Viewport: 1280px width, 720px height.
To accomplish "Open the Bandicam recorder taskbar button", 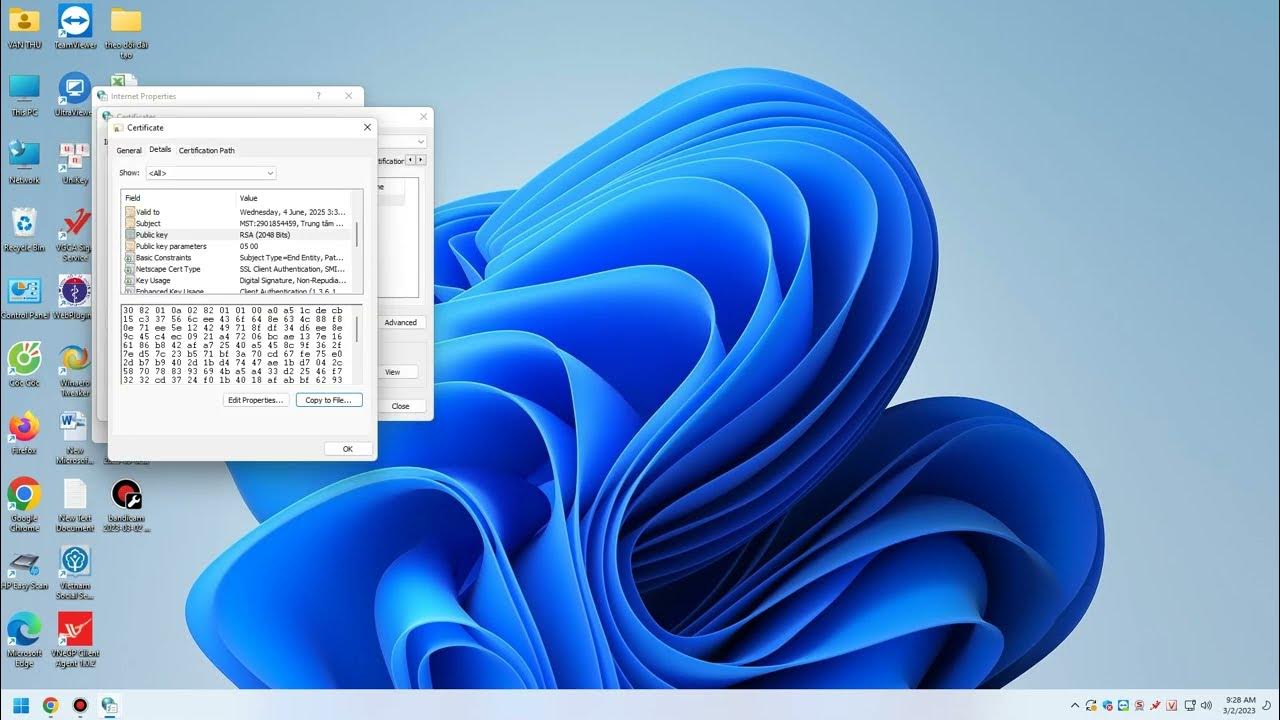I will pyautogui.click(x=80, y=705).
